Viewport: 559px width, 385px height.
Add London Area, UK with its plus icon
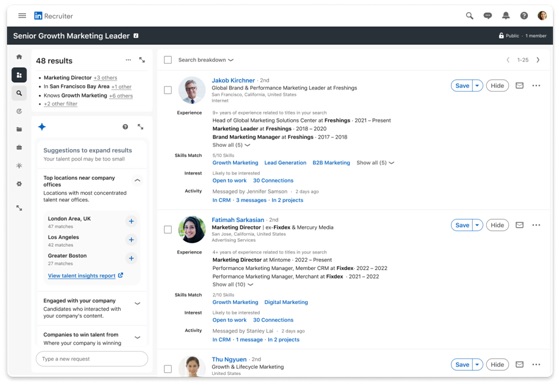pos(131,221)
